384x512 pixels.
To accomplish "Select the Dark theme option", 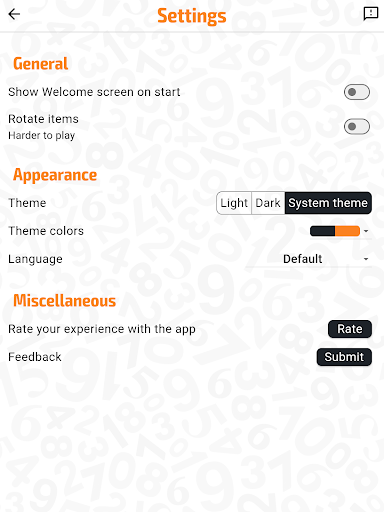I will [x=268, y=203].
